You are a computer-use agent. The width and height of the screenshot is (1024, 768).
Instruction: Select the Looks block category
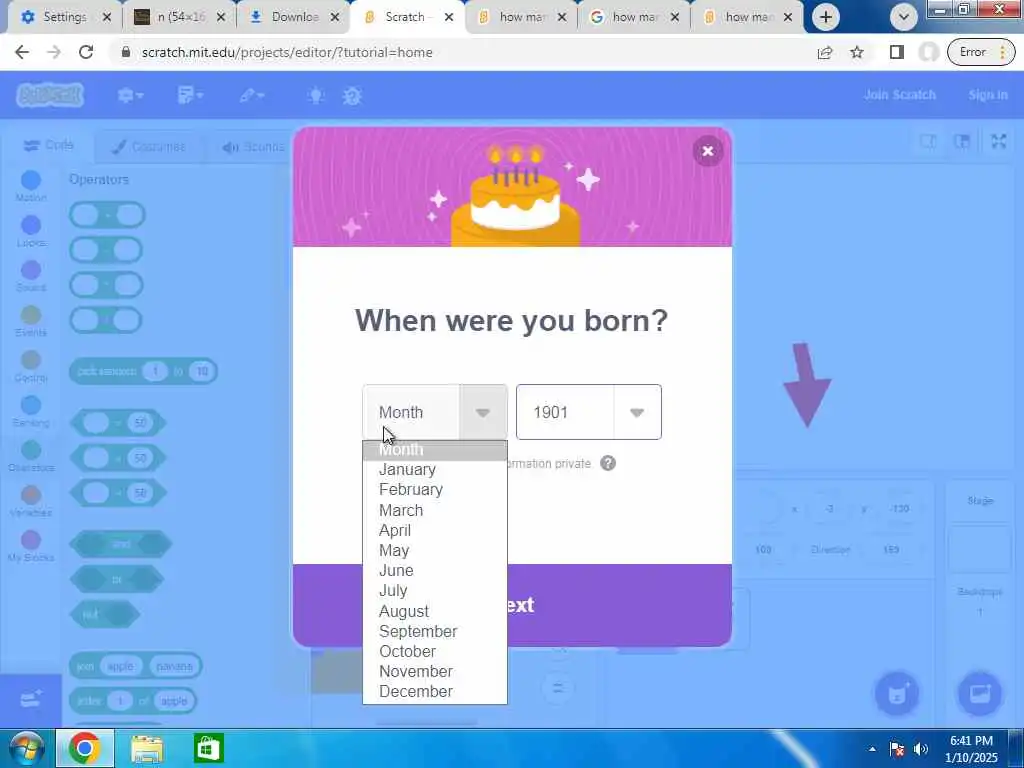tap(31, 231)
